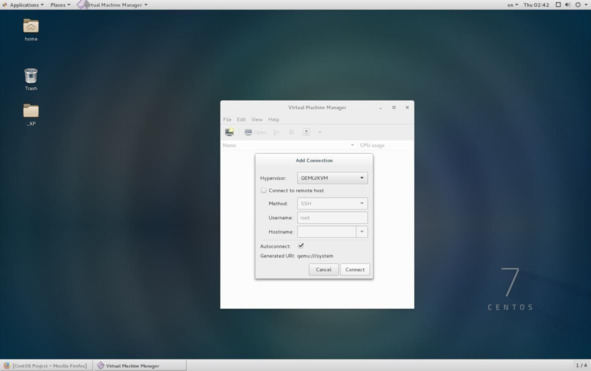Select the Trash icon on desktop
The width and height of the screenshot is (591, 371).
tap(31, 79)
